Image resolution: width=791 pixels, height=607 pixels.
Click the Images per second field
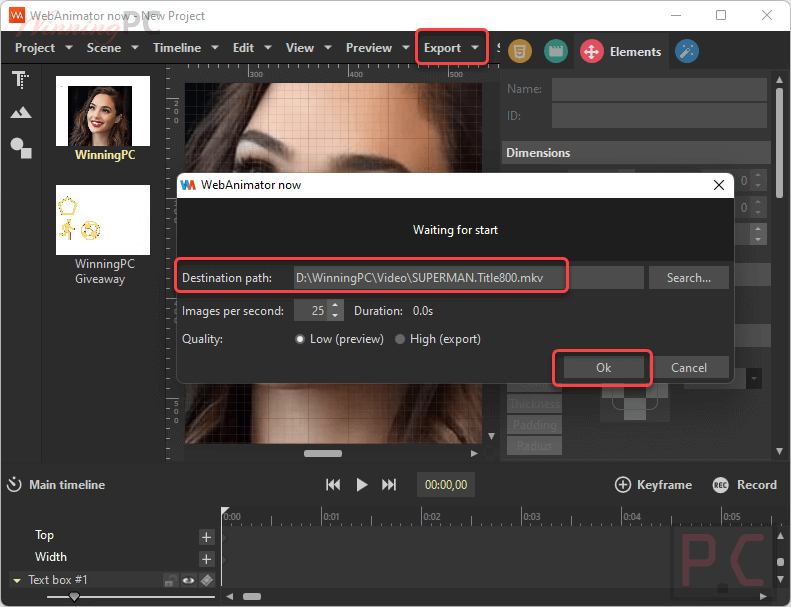click(x=311, y=310)
